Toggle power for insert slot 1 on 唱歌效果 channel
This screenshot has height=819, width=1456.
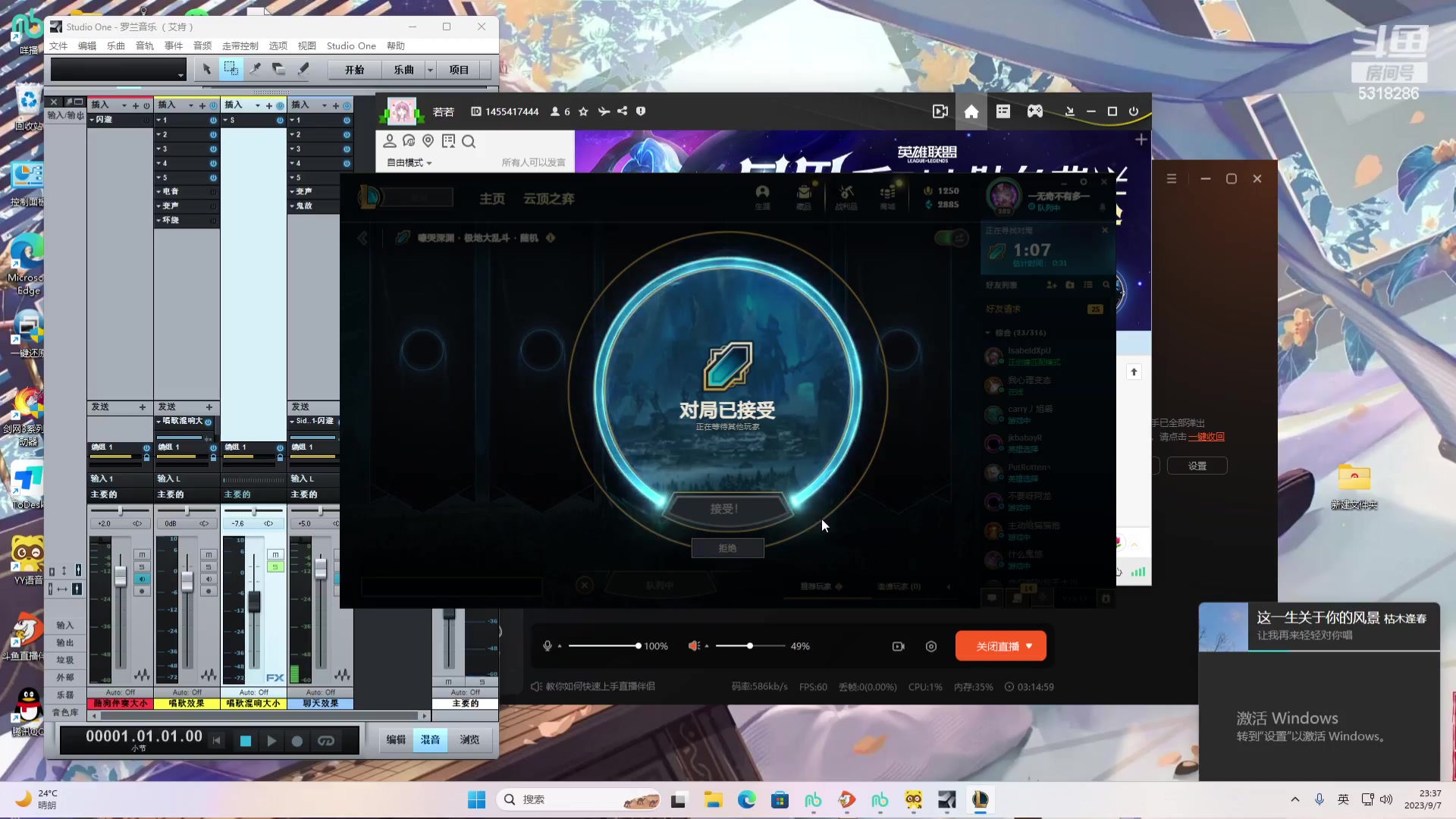coord(213,121)
